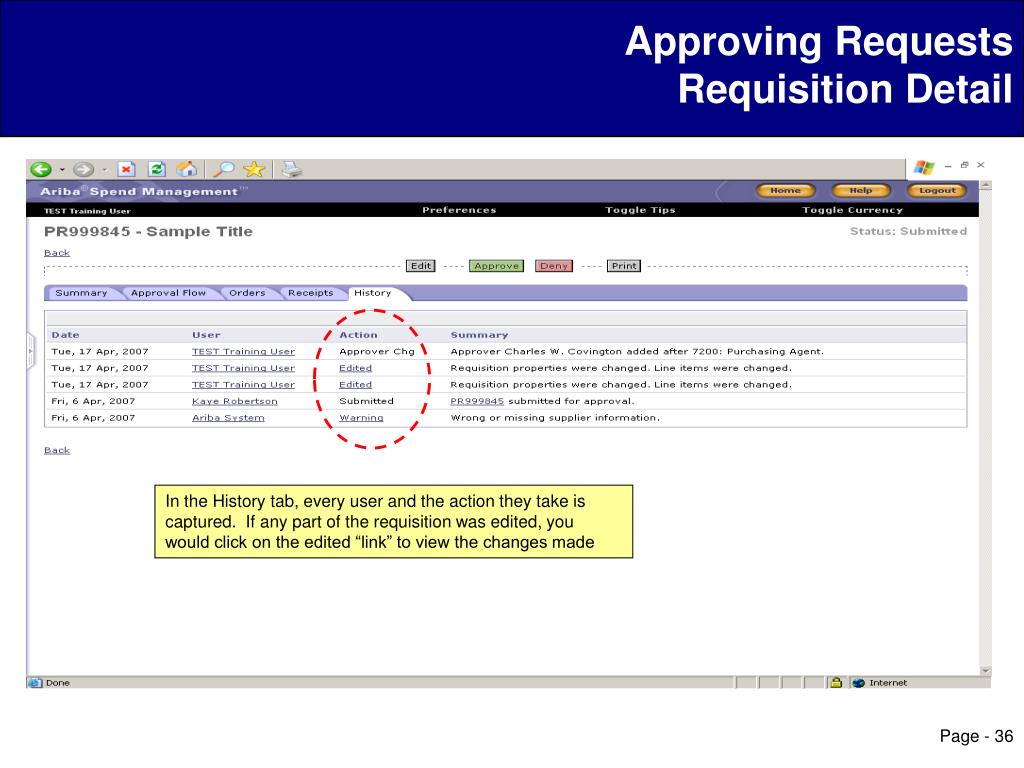Click the browser Back arrow icon

point(41,170)
